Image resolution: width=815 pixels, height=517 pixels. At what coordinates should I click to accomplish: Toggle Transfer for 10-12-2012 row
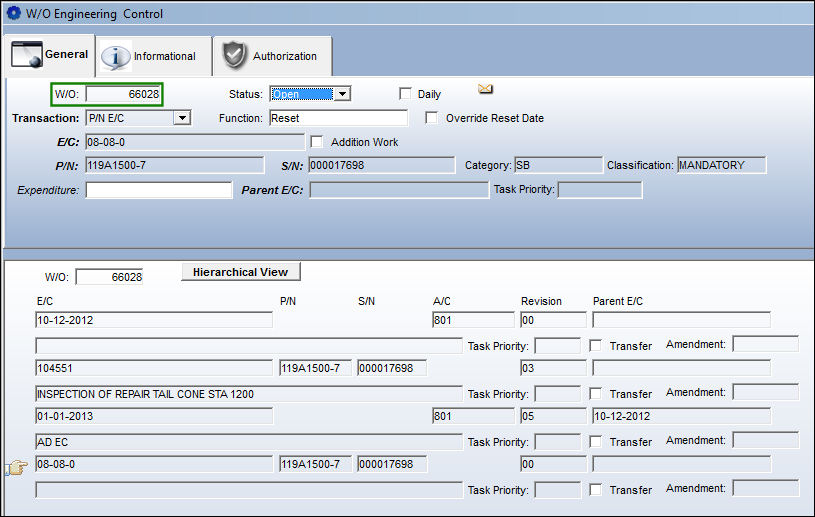tap(595, 346)
